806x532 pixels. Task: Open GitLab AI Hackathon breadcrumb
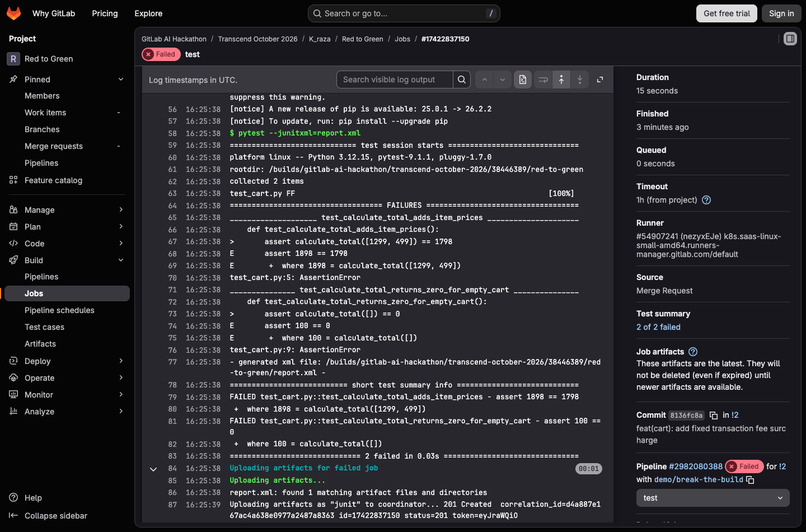174,39
